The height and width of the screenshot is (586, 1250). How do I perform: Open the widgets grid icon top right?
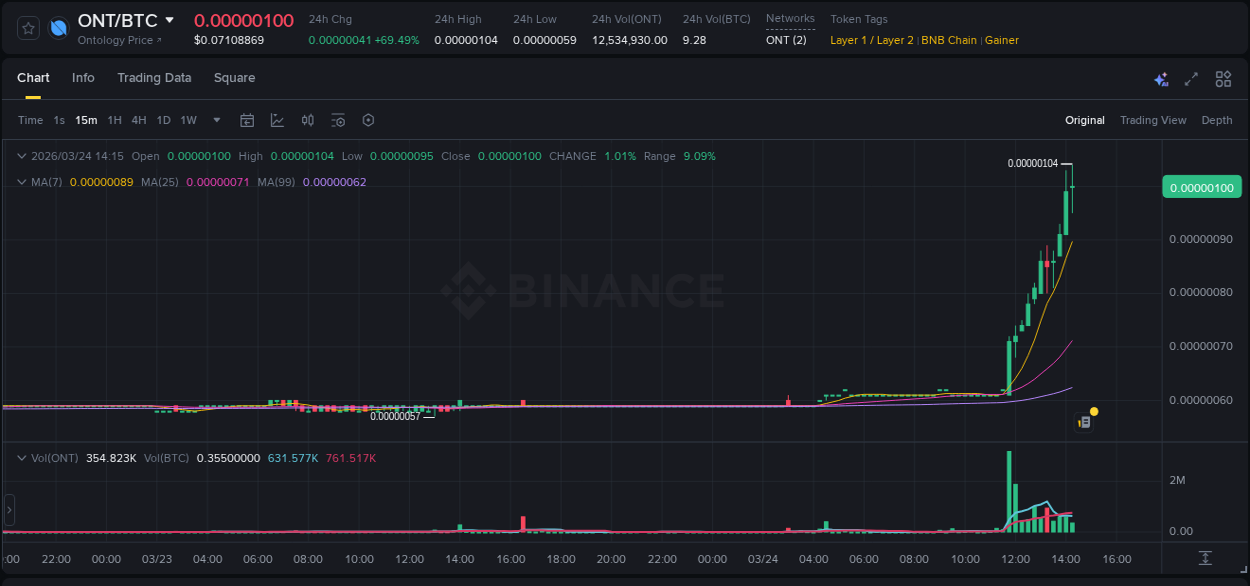(1223, 78)
